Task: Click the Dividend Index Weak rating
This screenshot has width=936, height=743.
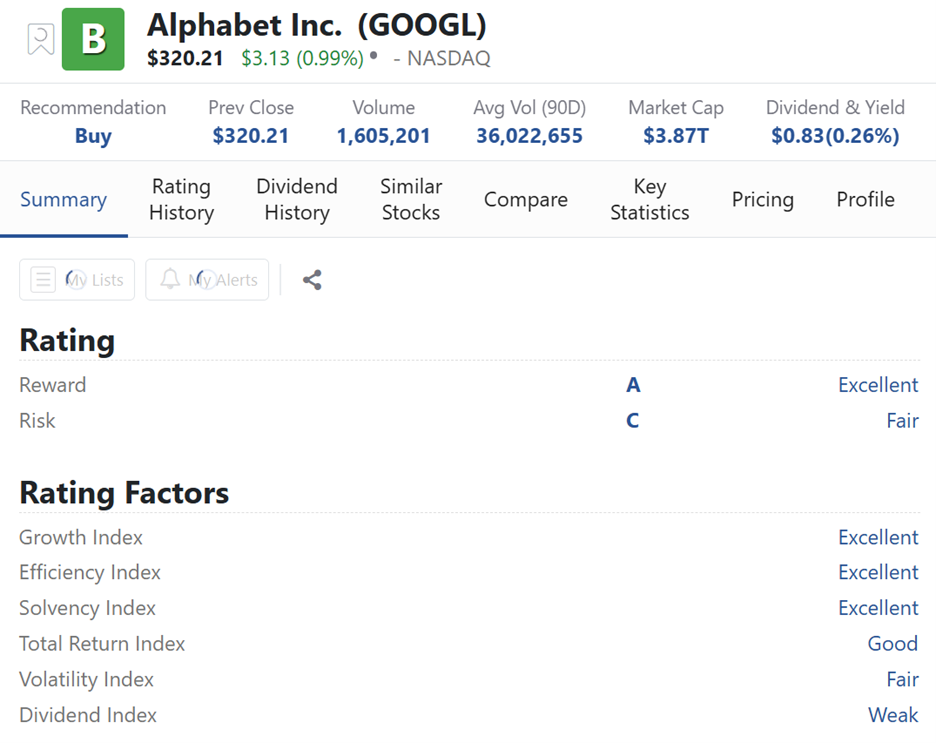Action: 893,715
